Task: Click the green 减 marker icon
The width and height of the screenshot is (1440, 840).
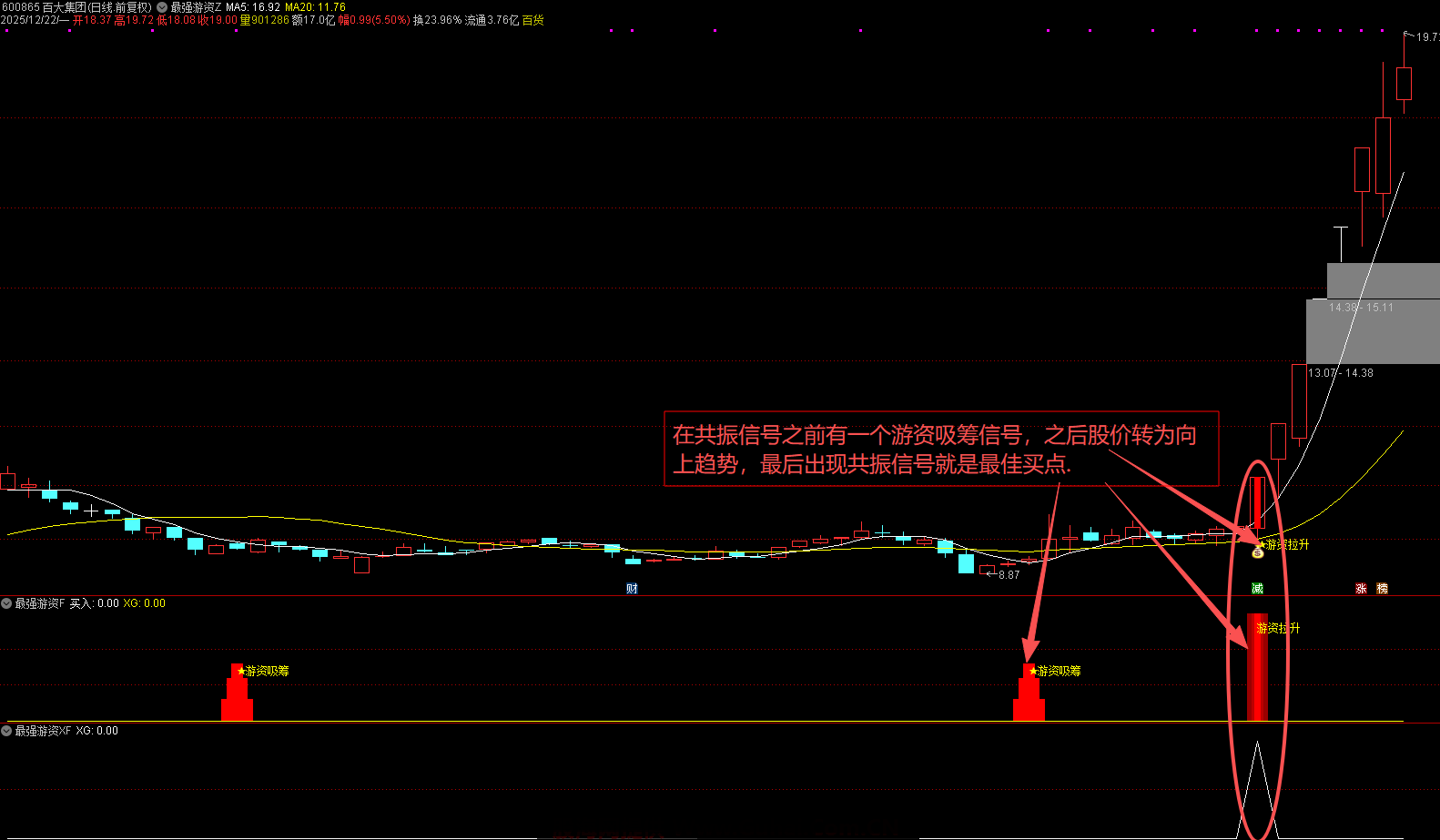Action: pyautogui.click(x=1257, y=589)
